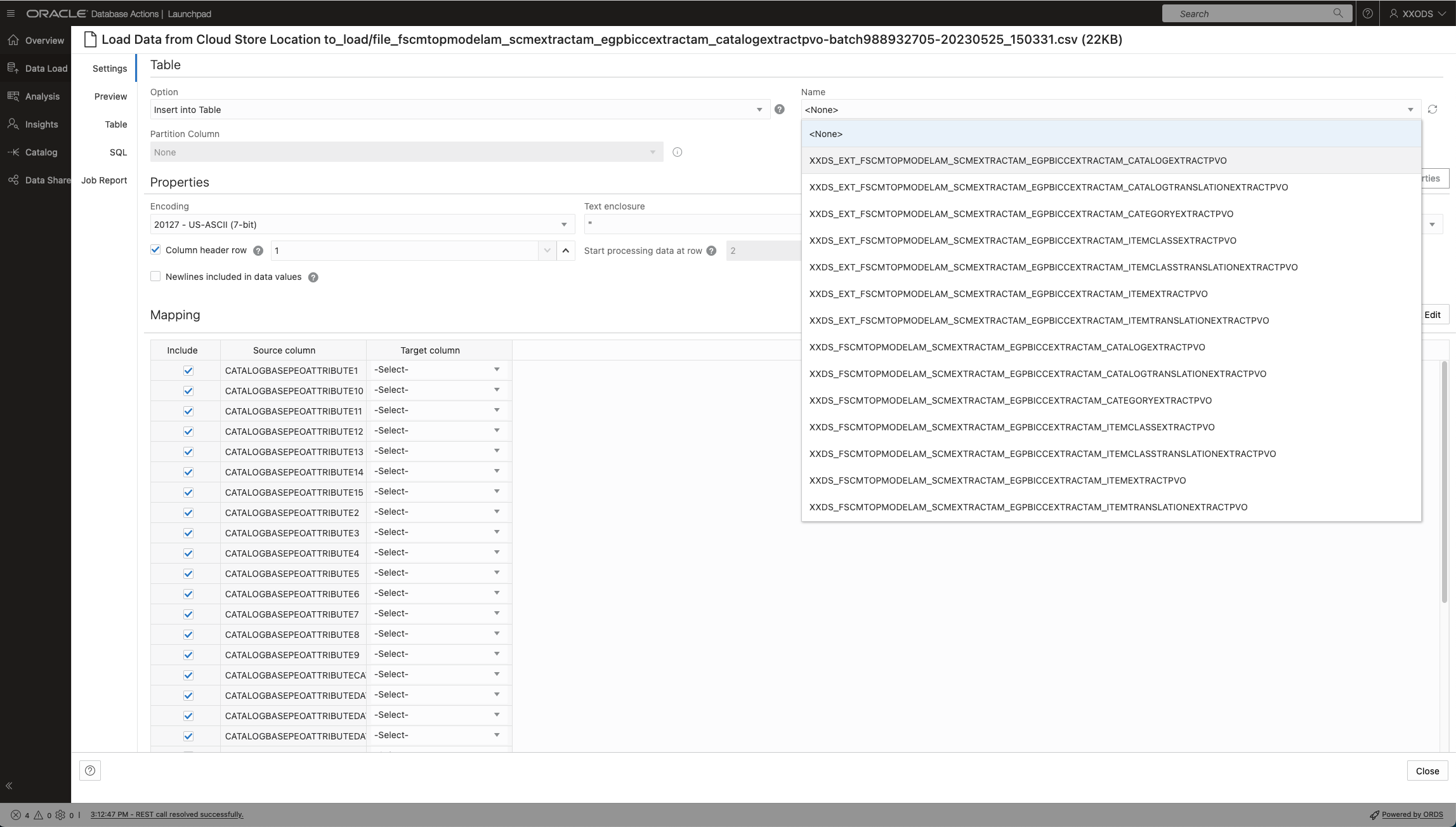1456x827 pixels.
Task: Open help via the question mark icon
Action: (x=1367, y=13)
